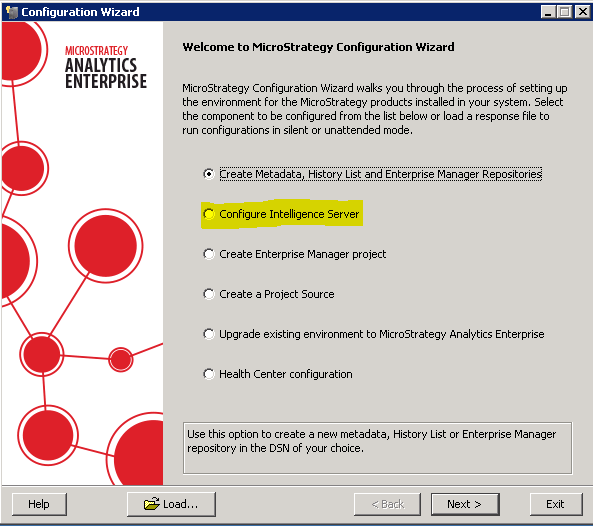Click the Exit button
593x526 pixels.
pos(556,504)
